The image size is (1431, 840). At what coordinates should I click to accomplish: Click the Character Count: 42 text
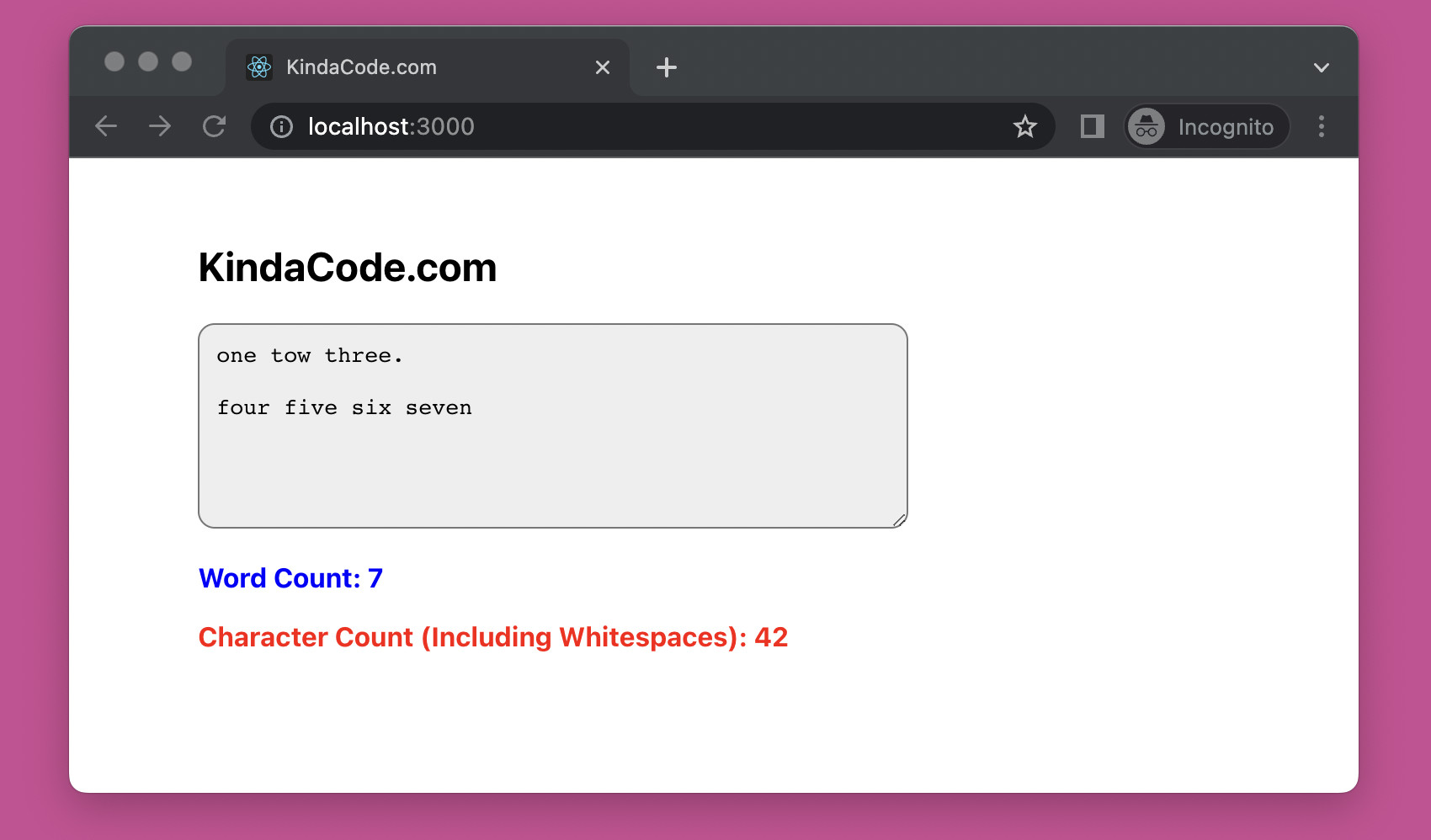coord(493,637)
